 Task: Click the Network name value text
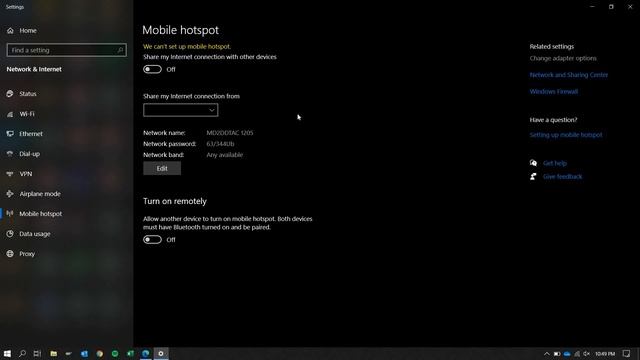point(230,133)
